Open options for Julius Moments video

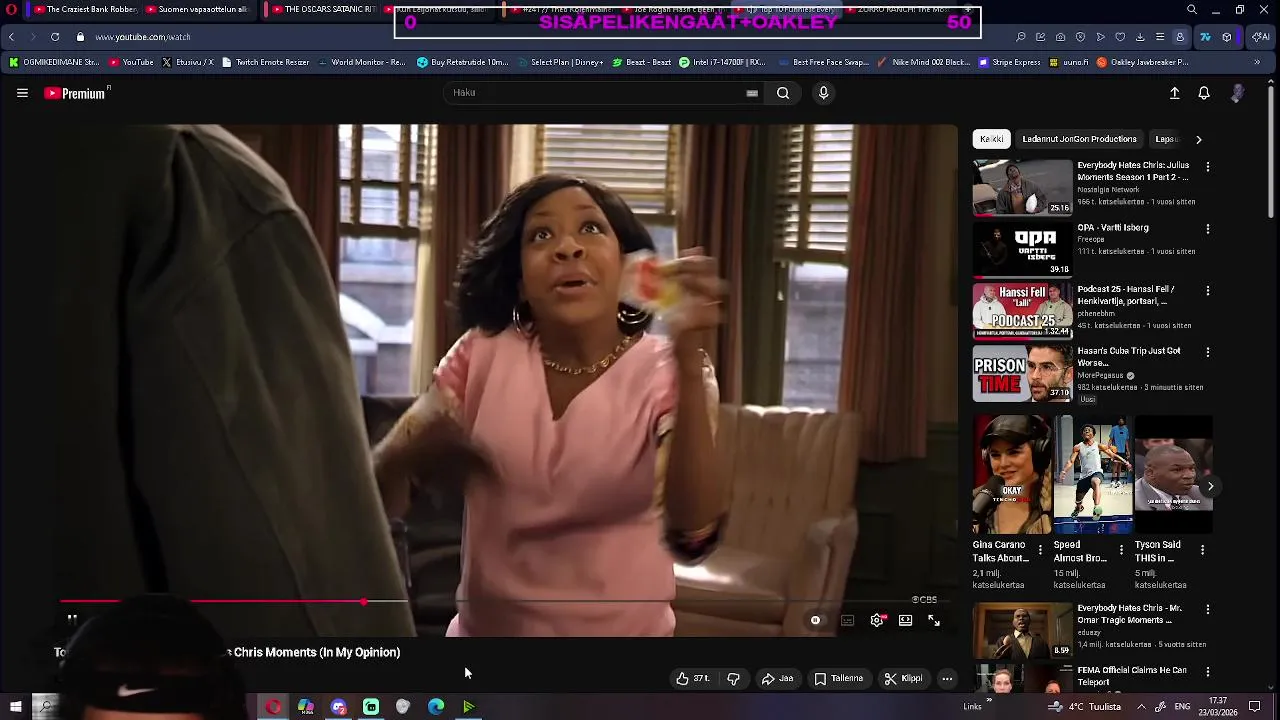(x=1207, y=167)
